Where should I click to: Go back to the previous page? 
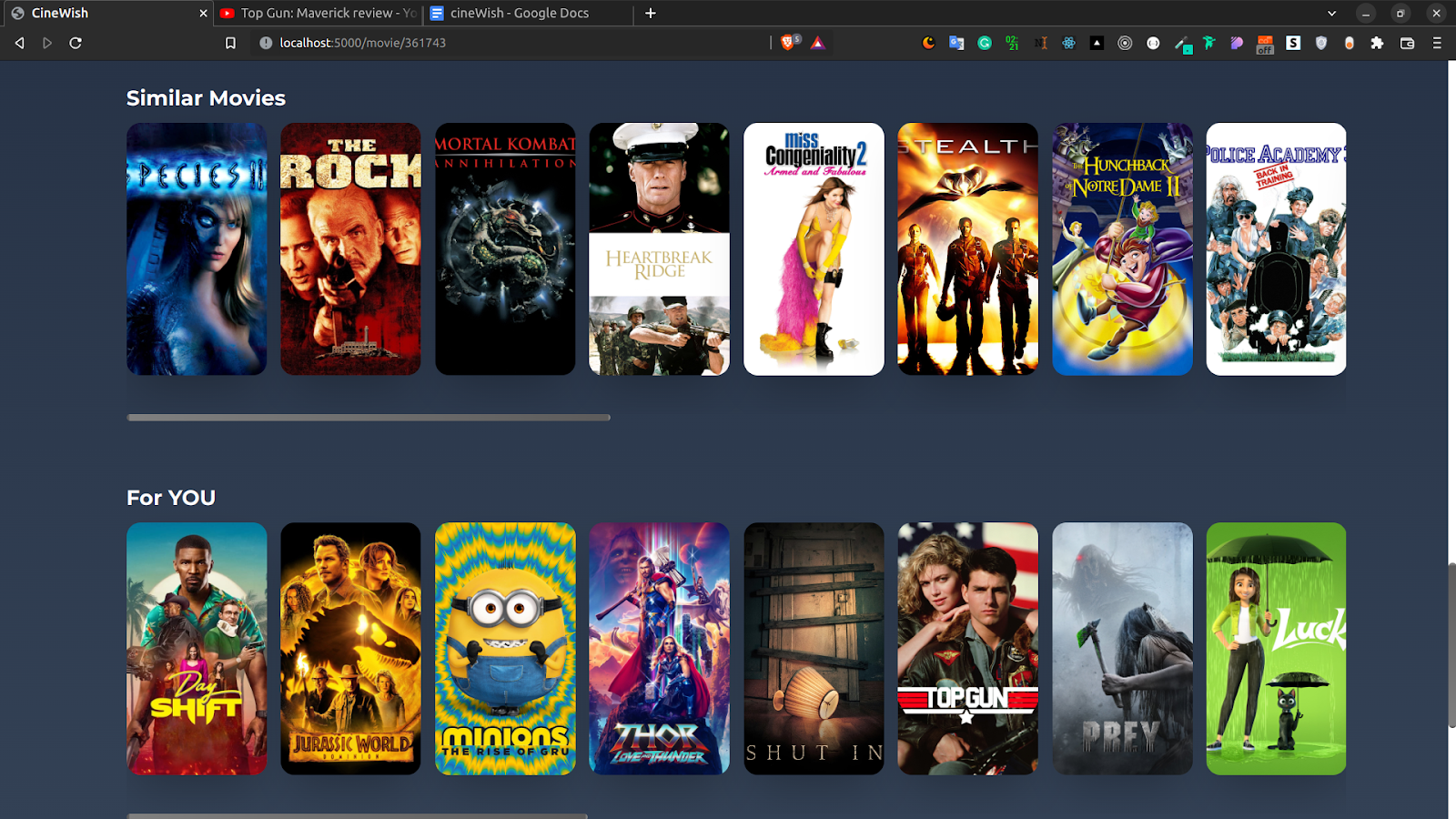click(19, 43)
